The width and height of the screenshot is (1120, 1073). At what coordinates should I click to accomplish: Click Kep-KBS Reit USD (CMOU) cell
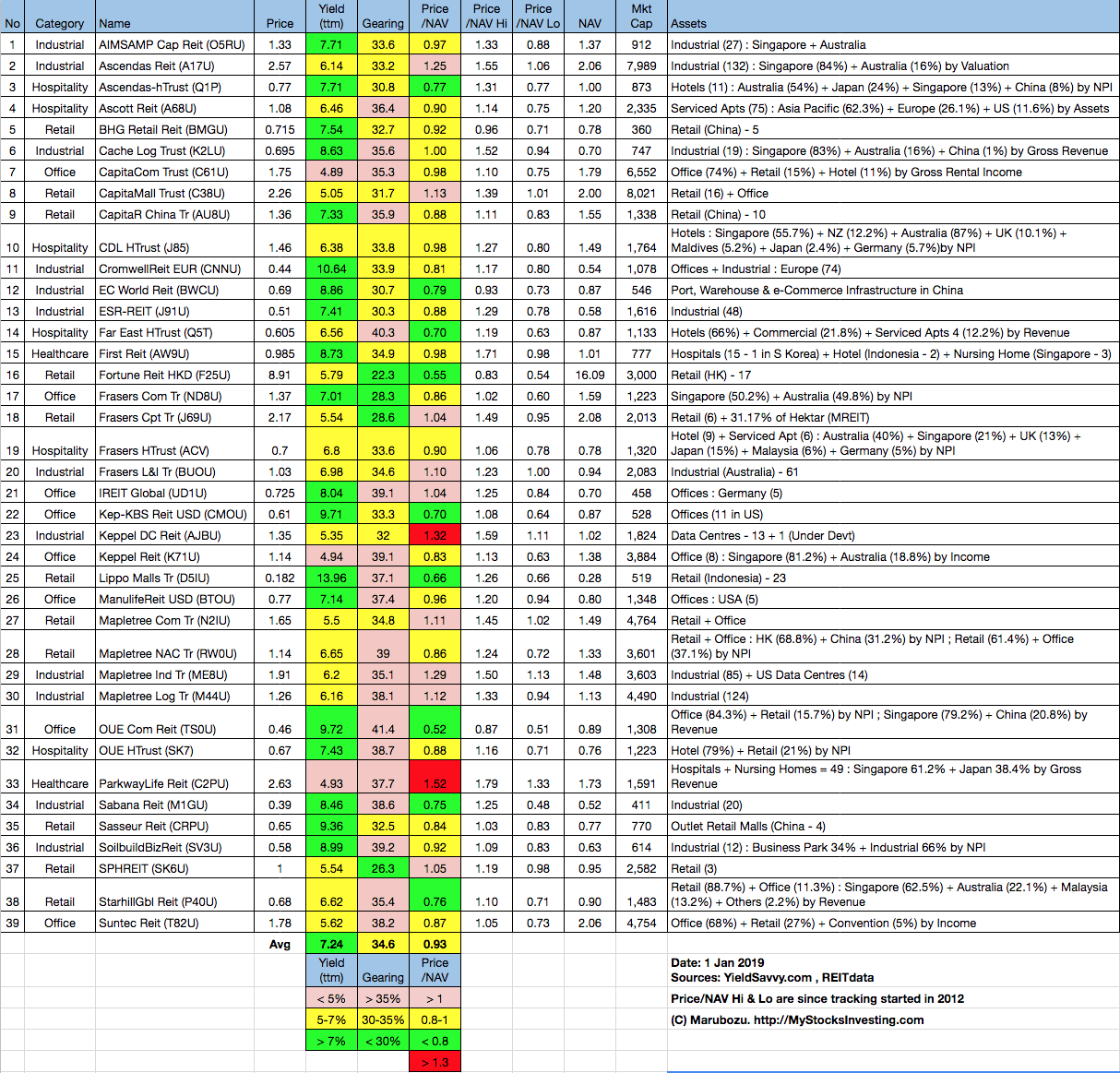(x=174, y=514)
